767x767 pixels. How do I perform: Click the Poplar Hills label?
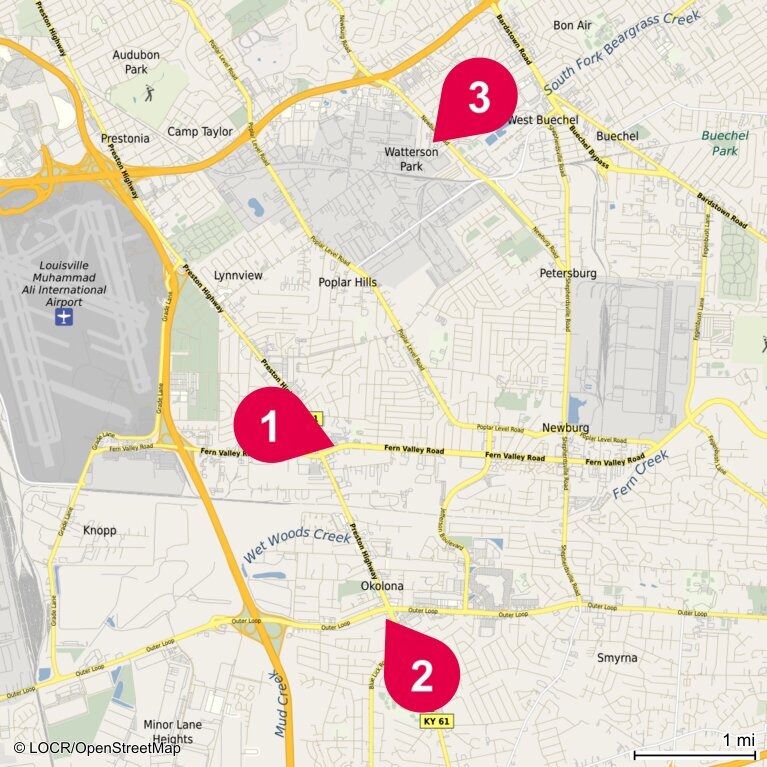(x=348, y=282)
